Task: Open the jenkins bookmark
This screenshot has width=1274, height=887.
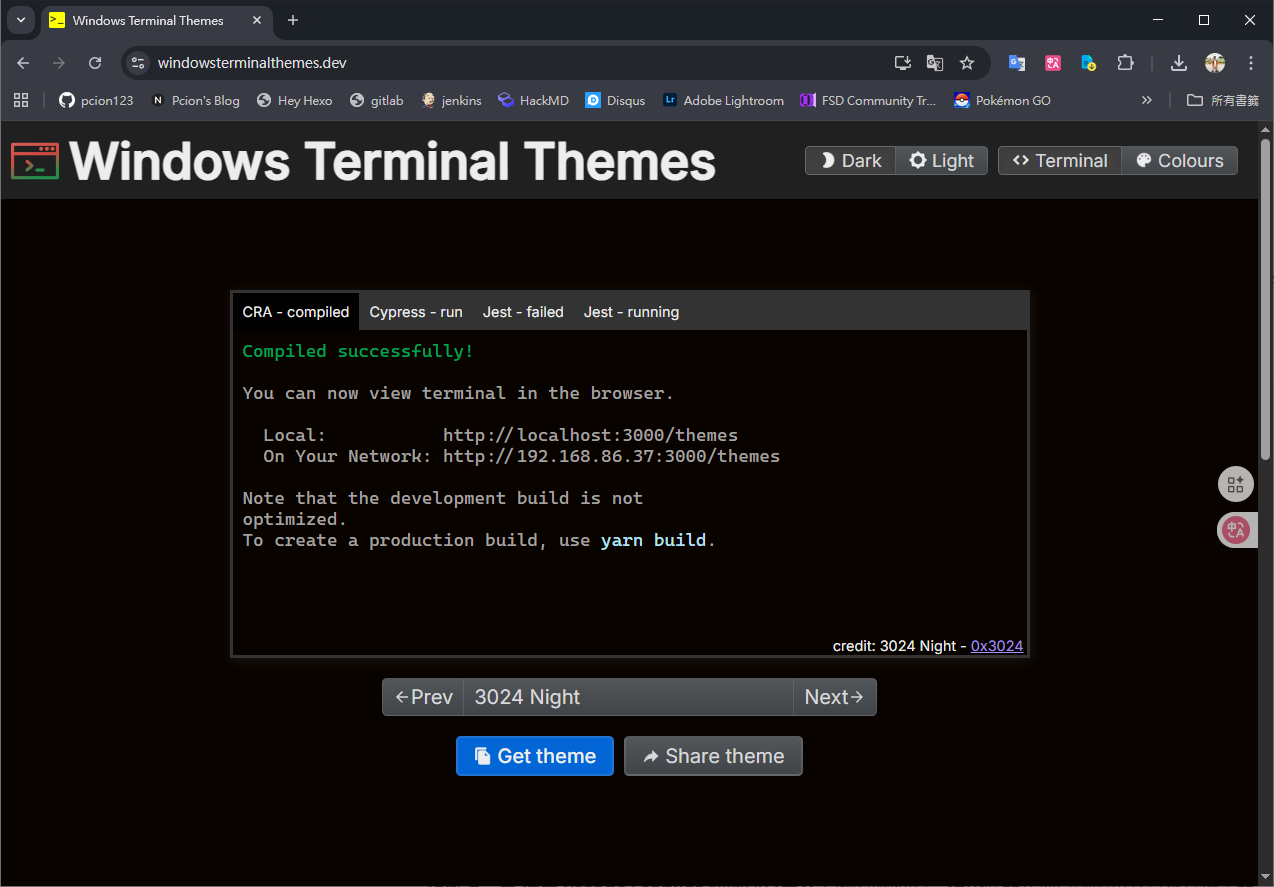Action: [x=452, y=100]
